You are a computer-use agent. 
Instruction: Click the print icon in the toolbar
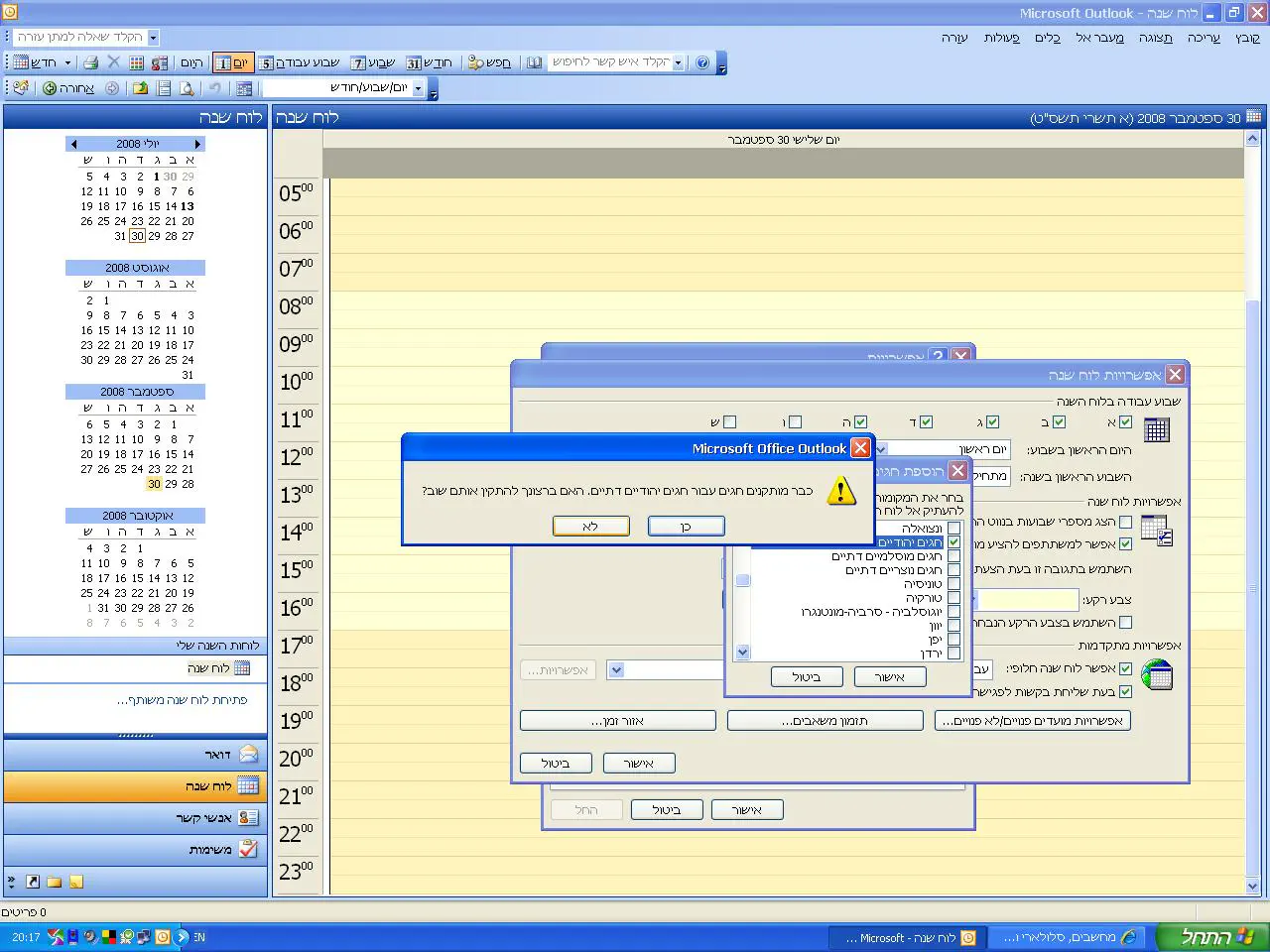91,62
